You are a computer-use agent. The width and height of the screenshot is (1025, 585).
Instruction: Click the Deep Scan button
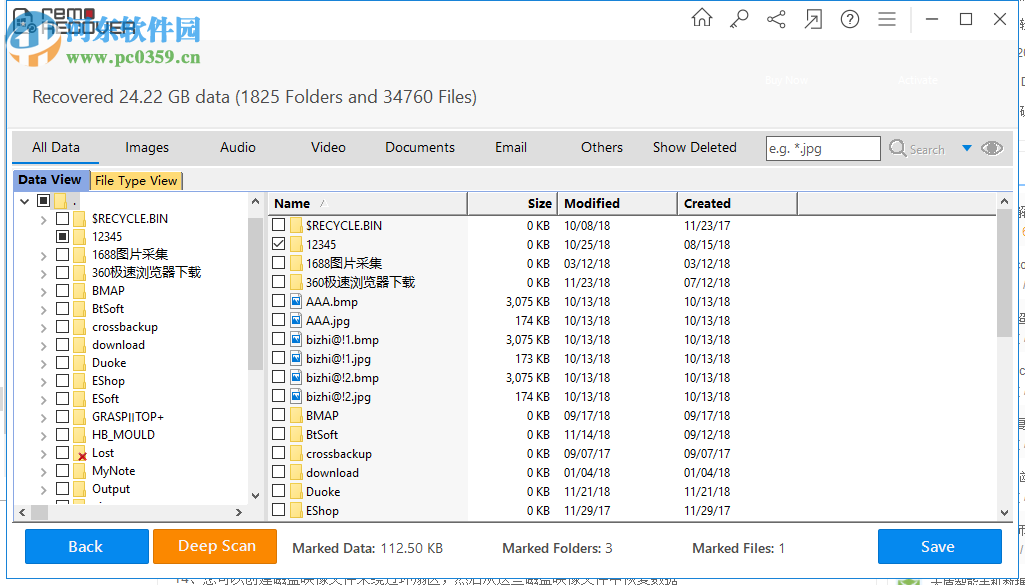[x=214, y=547]
